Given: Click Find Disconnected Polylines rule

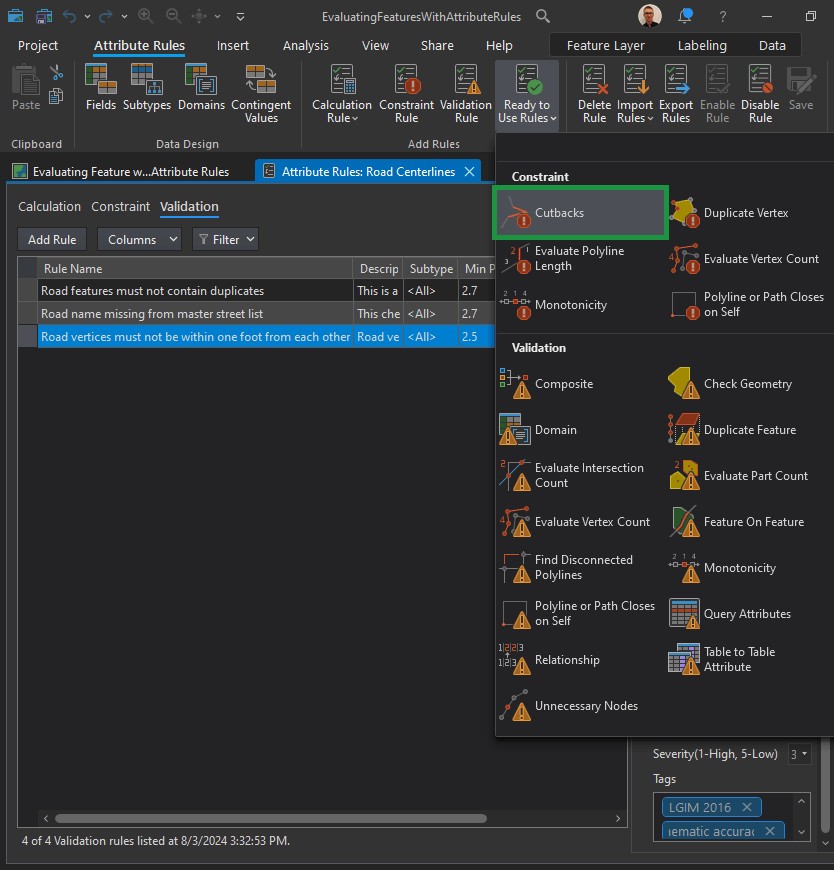Looking at the screenshot, I should pos(582,568).
